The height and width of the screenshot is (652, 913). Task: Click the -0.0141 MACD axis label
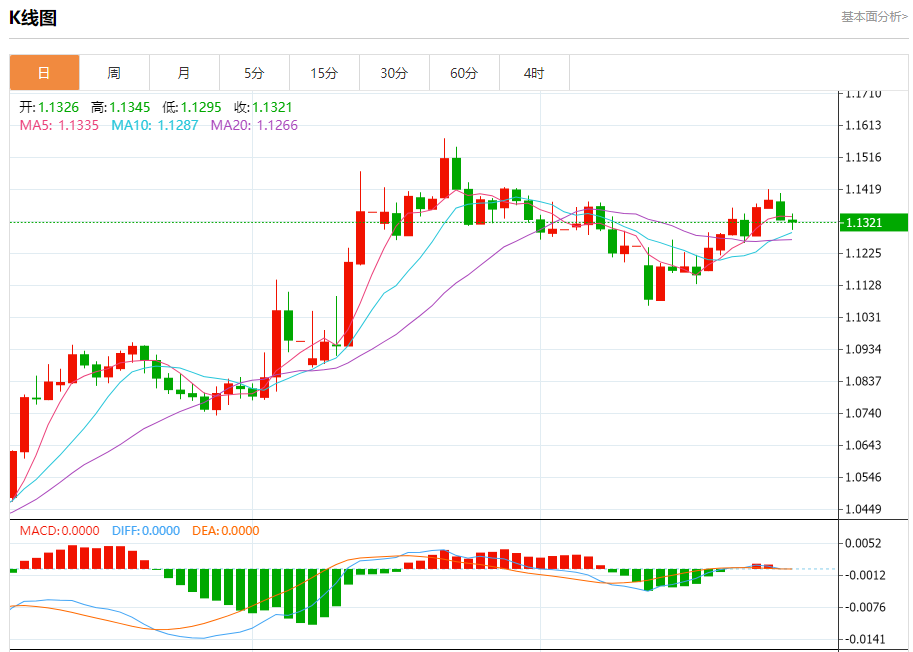coord(864,639)
